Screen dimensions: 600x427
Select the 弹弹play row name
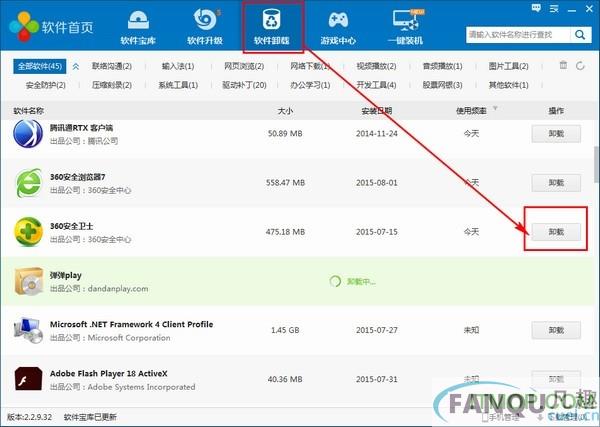(65, 275)
